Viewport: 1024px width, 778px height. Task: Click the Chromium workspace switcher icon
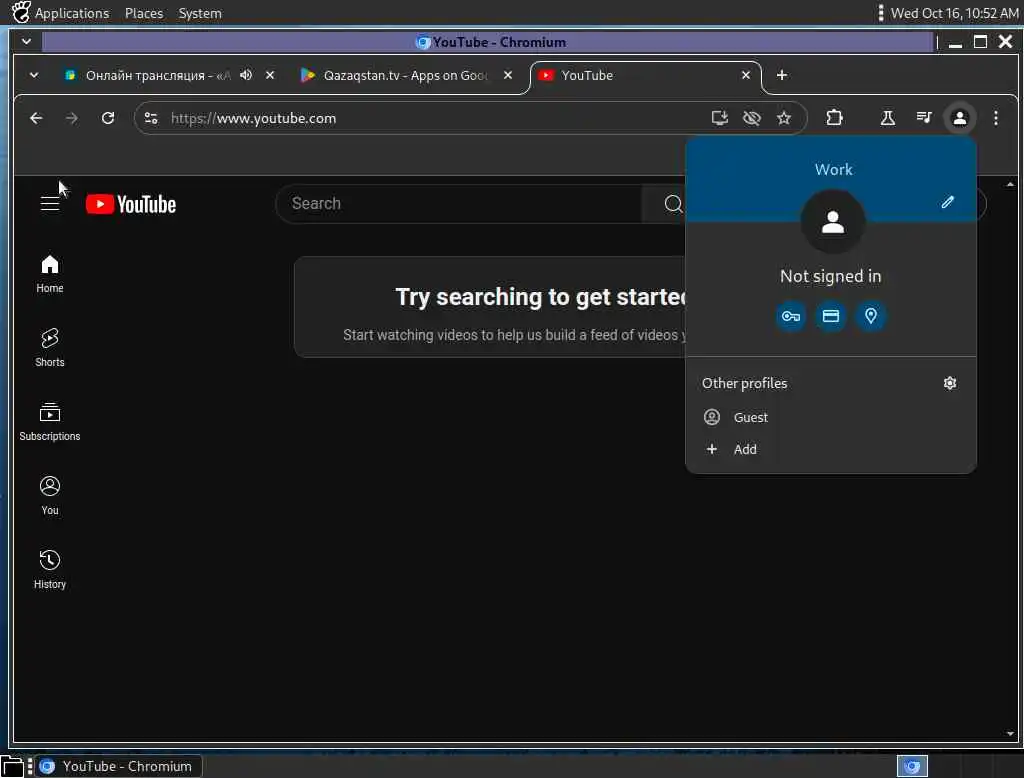point(912,766)
